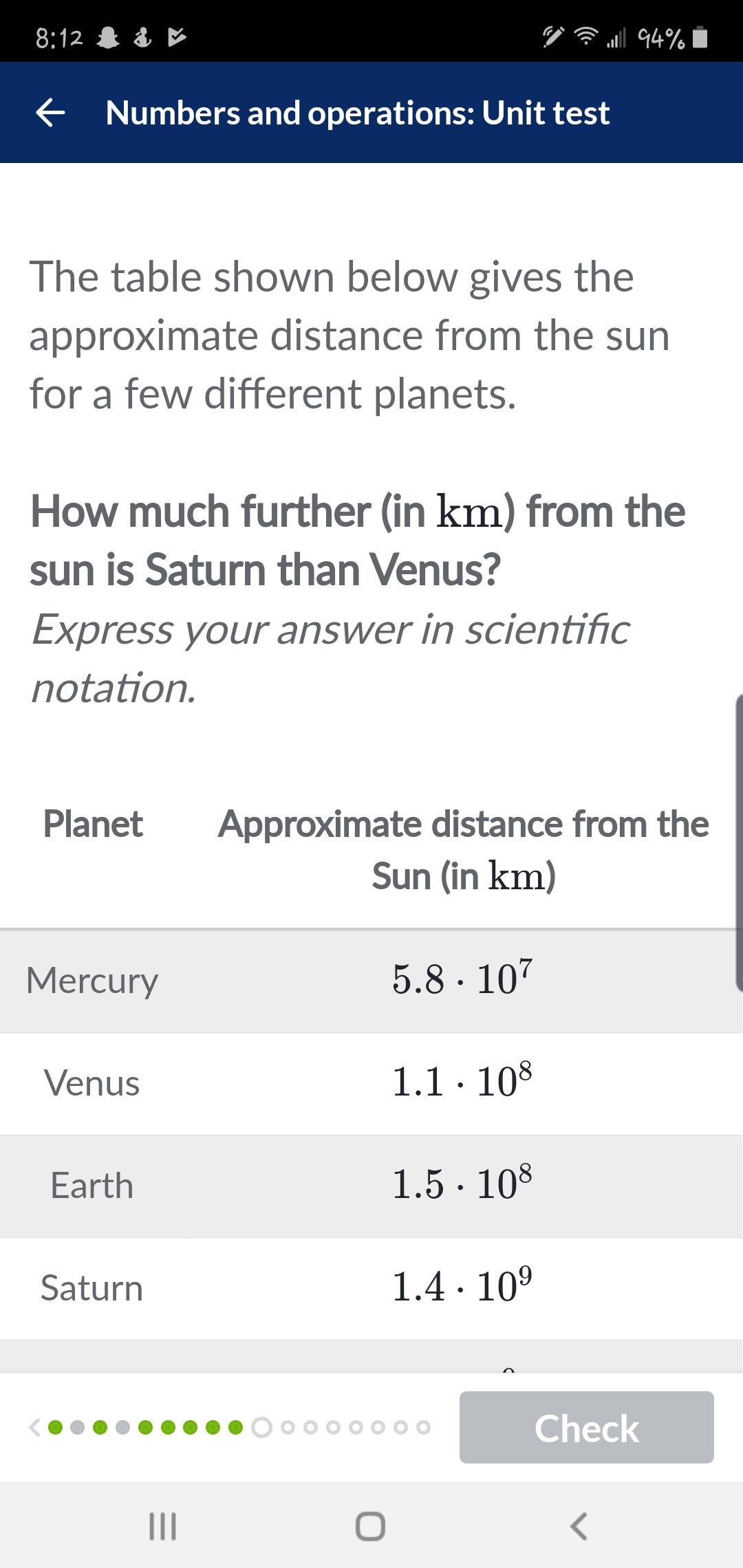
Task: Tap the battery indicator in status bar
Action: pos(700,37)
